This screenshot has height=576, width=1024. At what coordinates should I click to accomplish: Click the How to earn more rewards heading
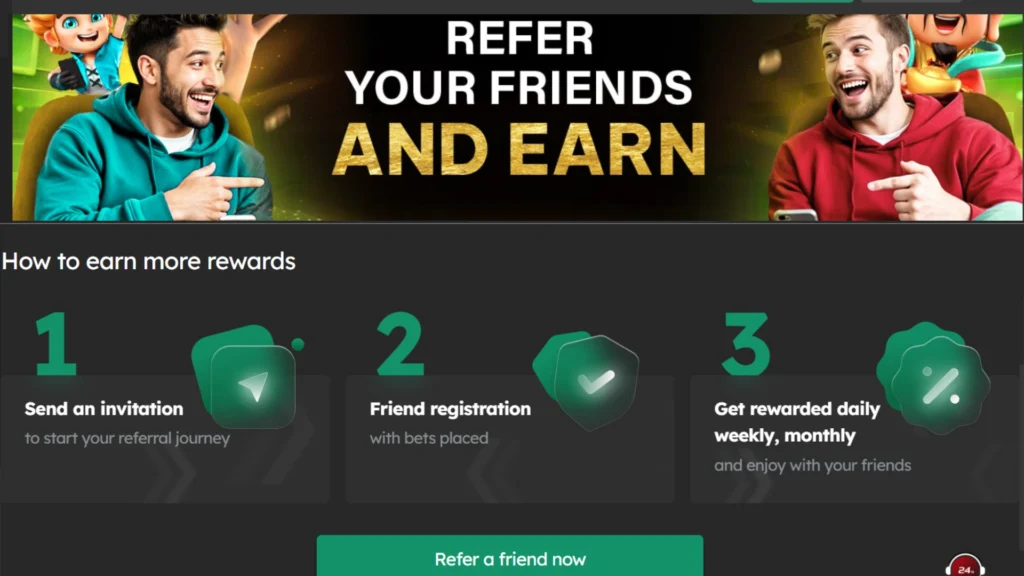point(148,261)
